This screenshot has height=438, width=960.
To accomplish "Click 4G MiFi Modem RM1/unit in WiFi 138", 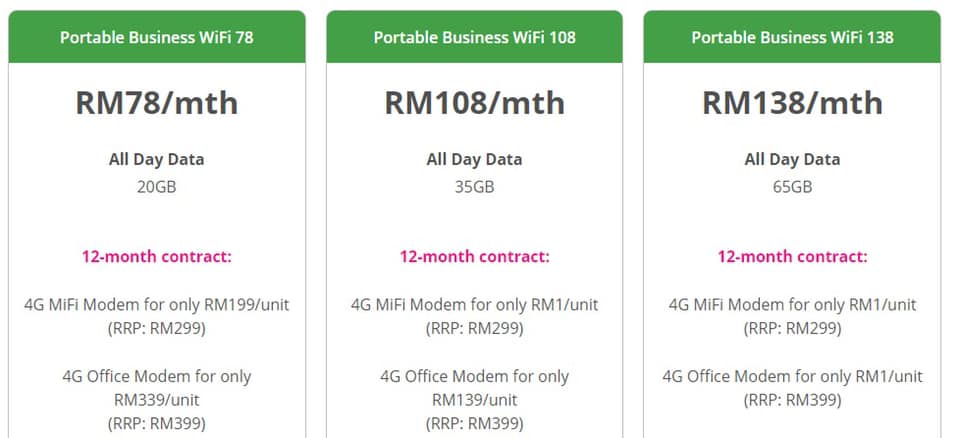I will [792, 316].
